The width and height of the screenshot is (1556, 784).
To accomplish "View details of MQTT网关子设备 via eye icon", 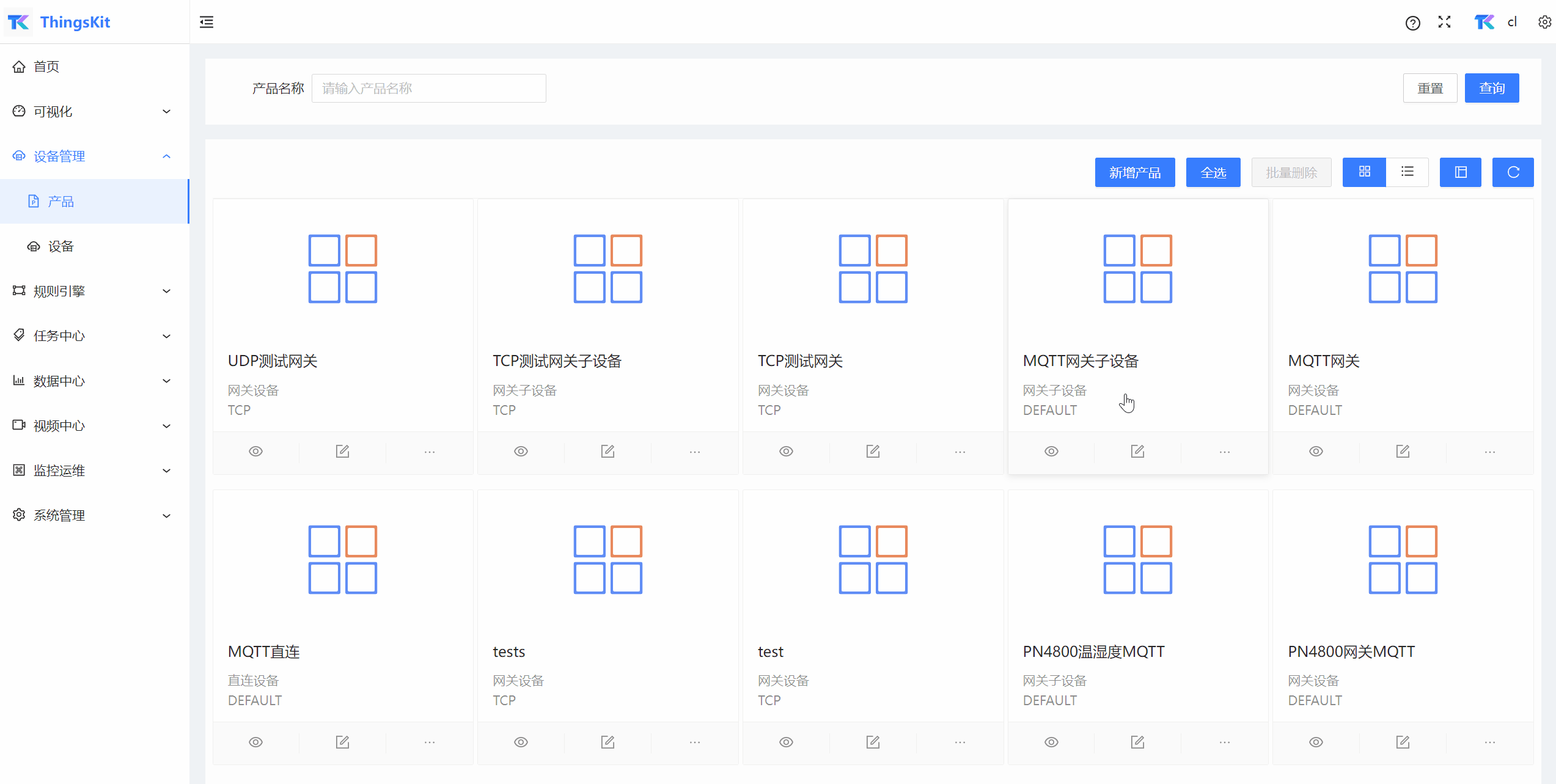I will pos(1051,452).
